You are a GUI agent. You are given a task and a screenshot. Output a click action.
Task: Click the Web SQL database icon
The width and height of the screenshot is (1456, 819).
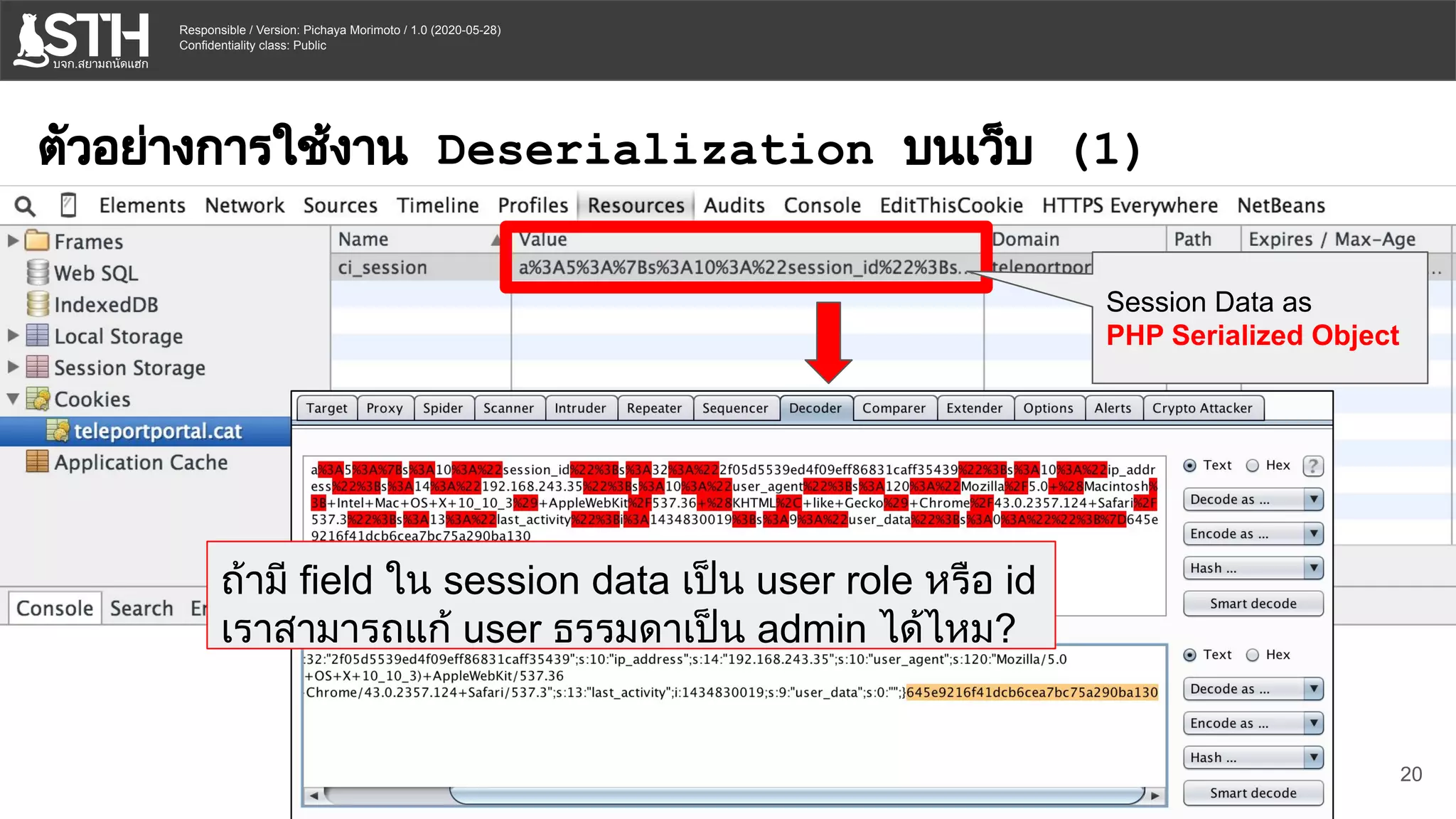coord(38,272)
